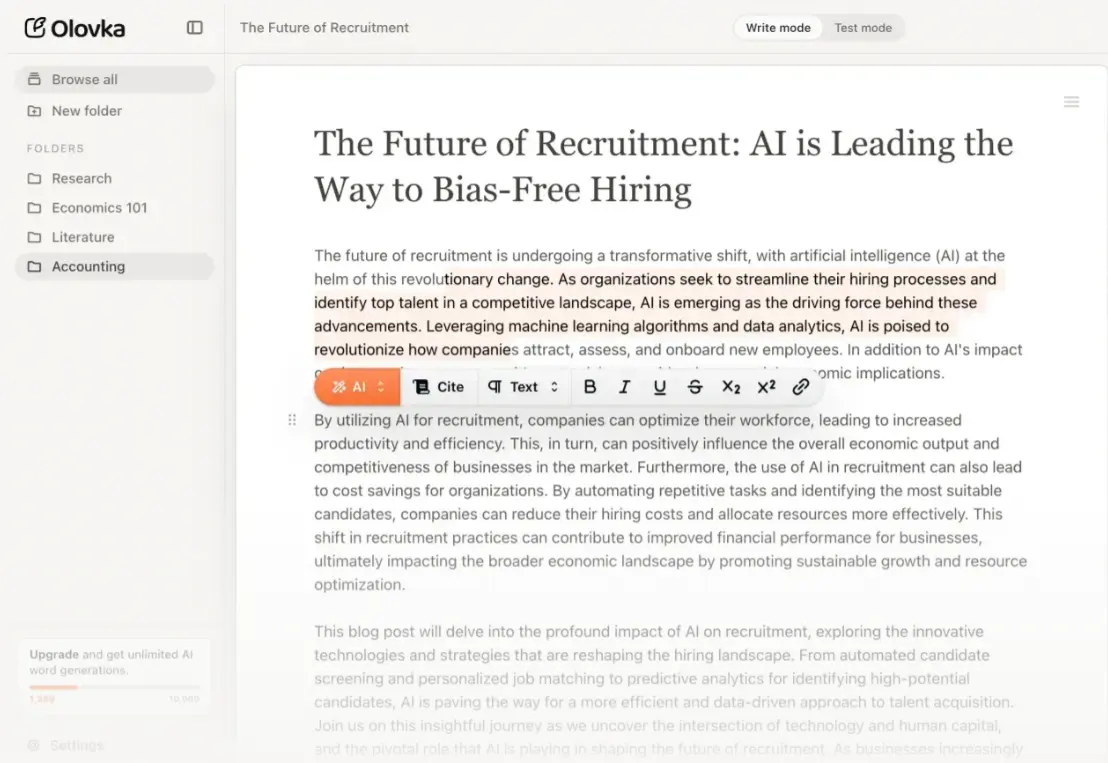Open the Text style dropdown
The width and height of the screenshot is (1108, 763).
tap(522, 386)
